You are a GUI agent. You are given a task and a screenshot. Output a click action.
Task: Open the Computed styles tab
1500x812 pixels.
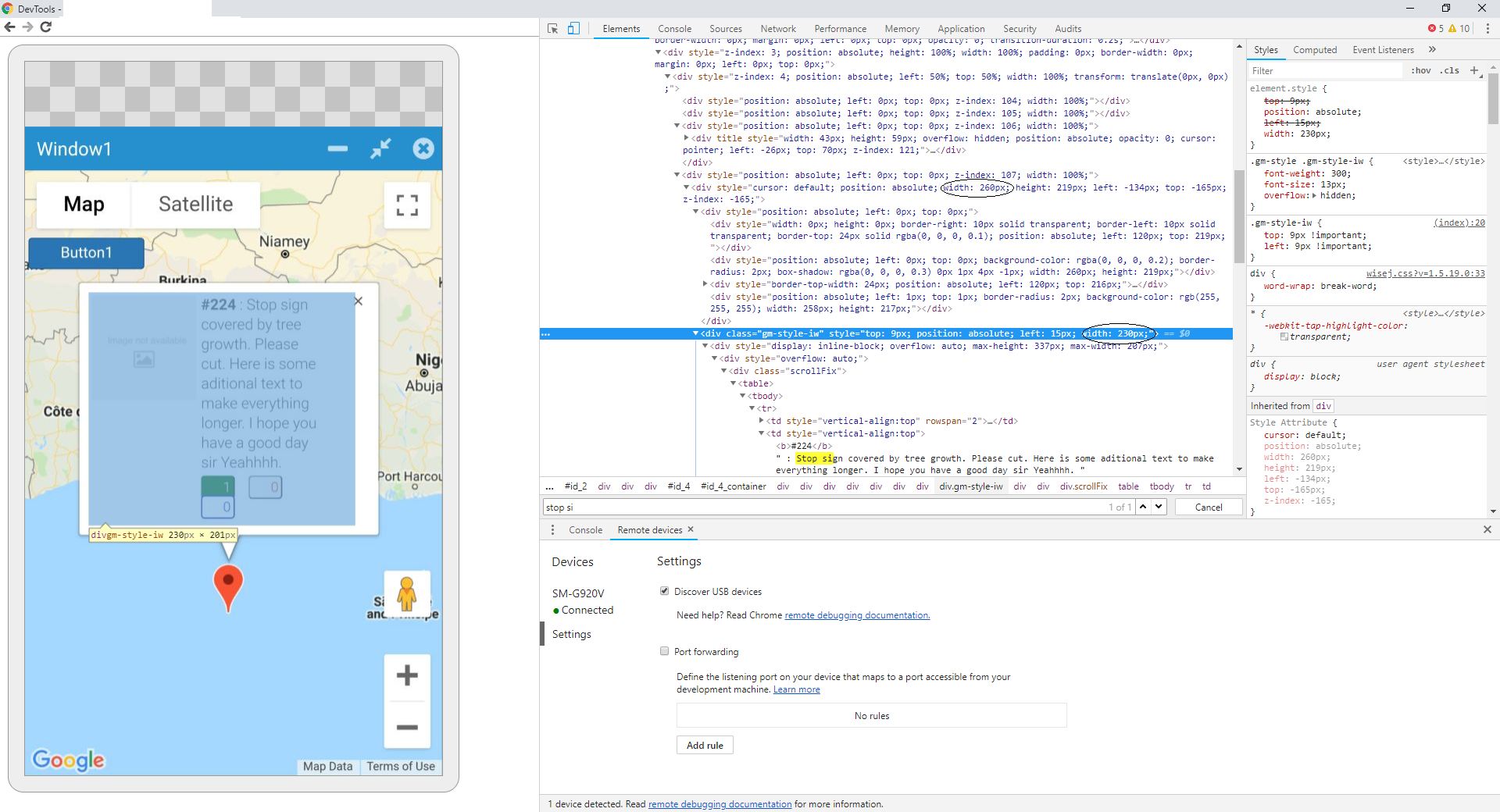1314,50
